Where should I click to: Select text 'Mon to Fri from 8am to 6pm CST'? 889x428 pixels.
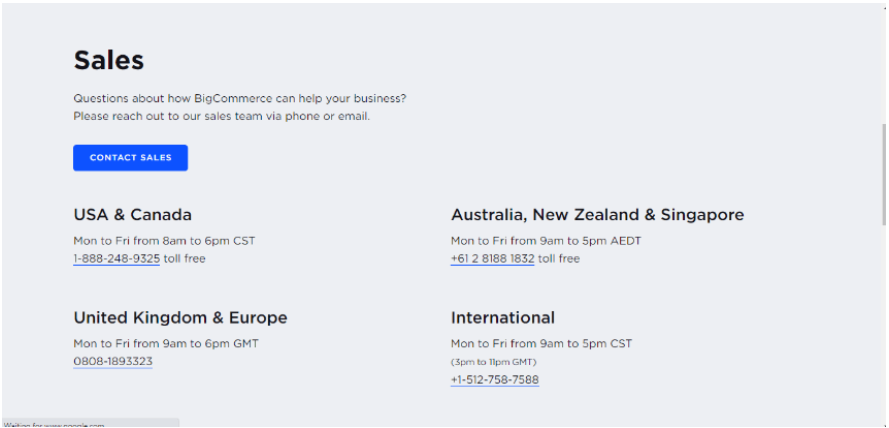coord(164,241)
